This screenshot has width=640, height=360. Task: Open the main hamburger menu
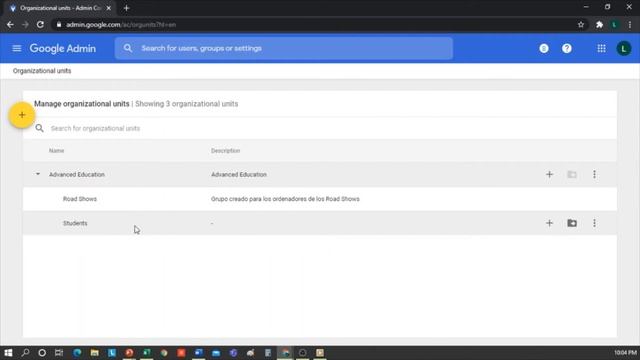[17, 49]
